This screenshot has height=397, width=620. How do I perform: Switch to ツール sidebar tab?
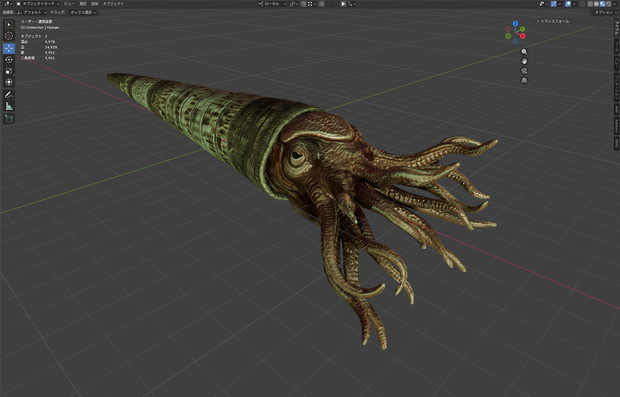616,47
